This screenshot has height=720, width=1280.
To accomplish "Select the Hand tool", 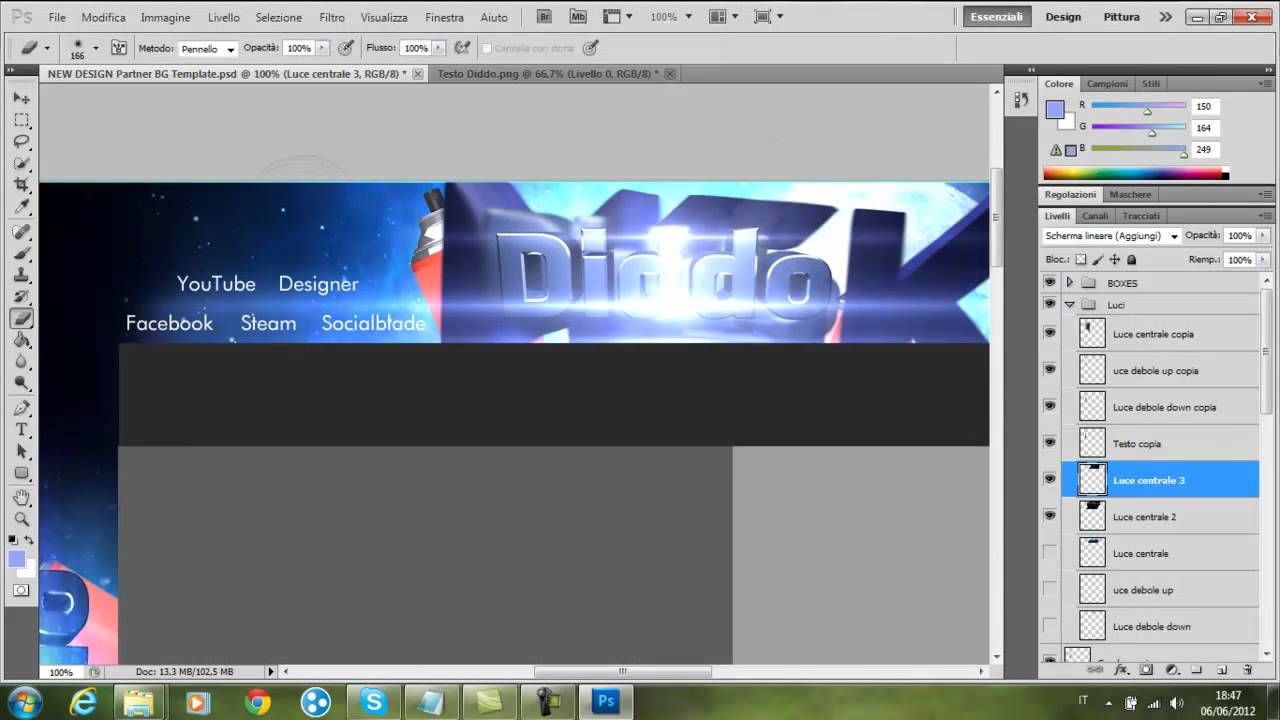I will coord(22,498).
